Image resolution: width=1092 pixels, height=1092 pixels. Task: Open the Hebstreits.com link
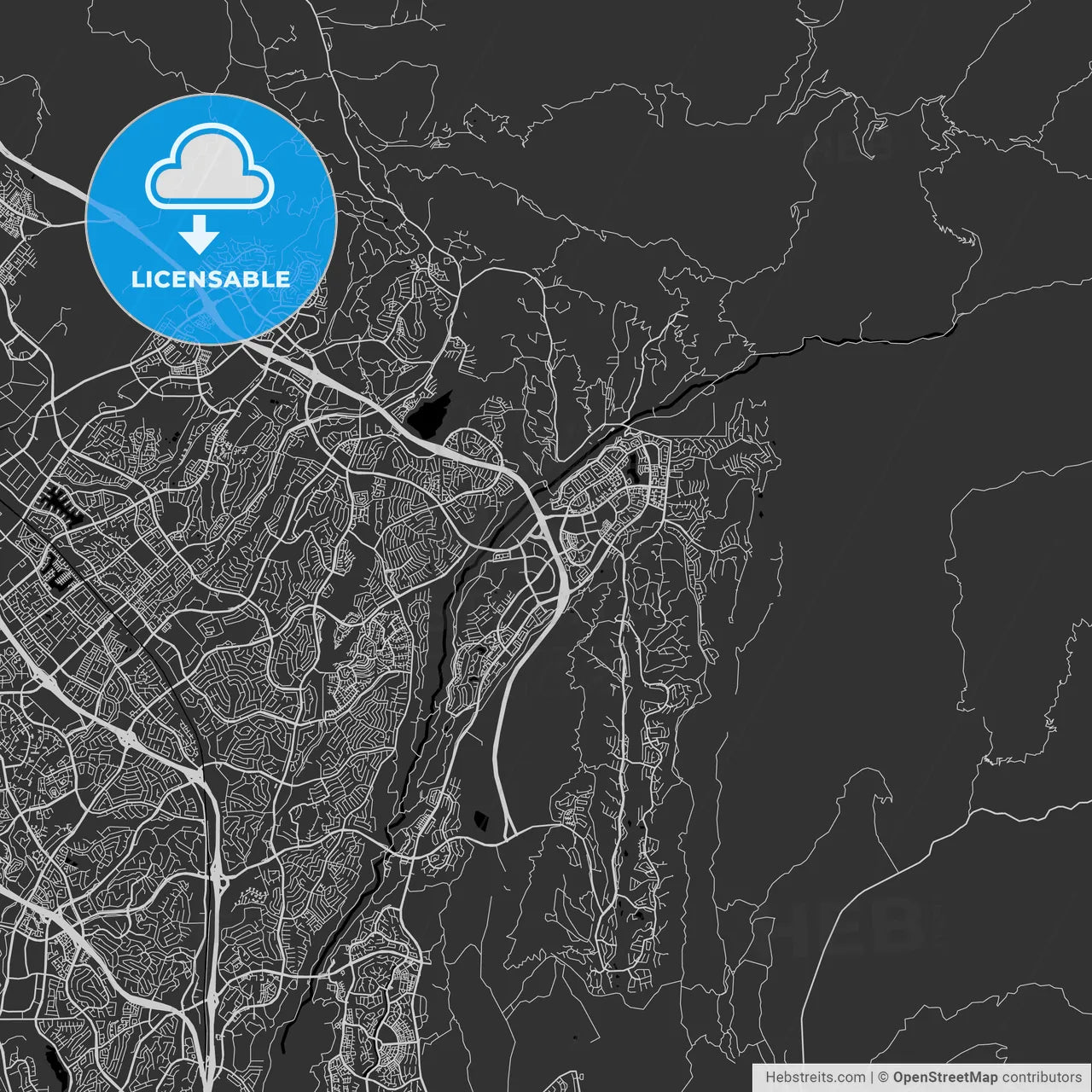click(815, 1077)
